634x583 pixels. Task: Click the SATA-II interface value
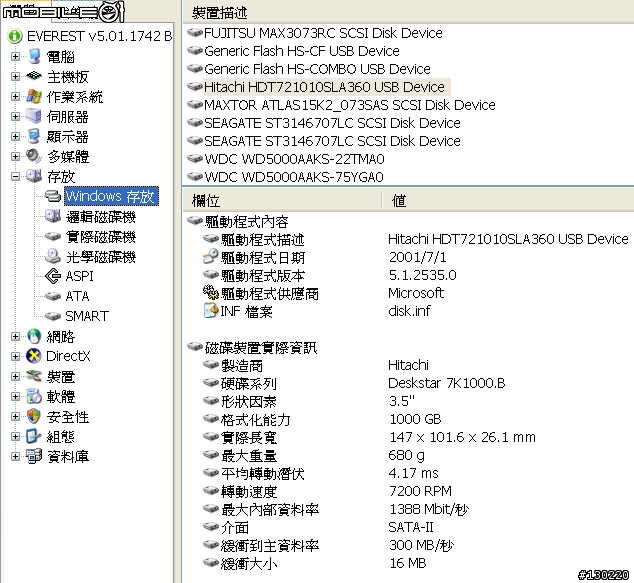click(x=410, y=527)
